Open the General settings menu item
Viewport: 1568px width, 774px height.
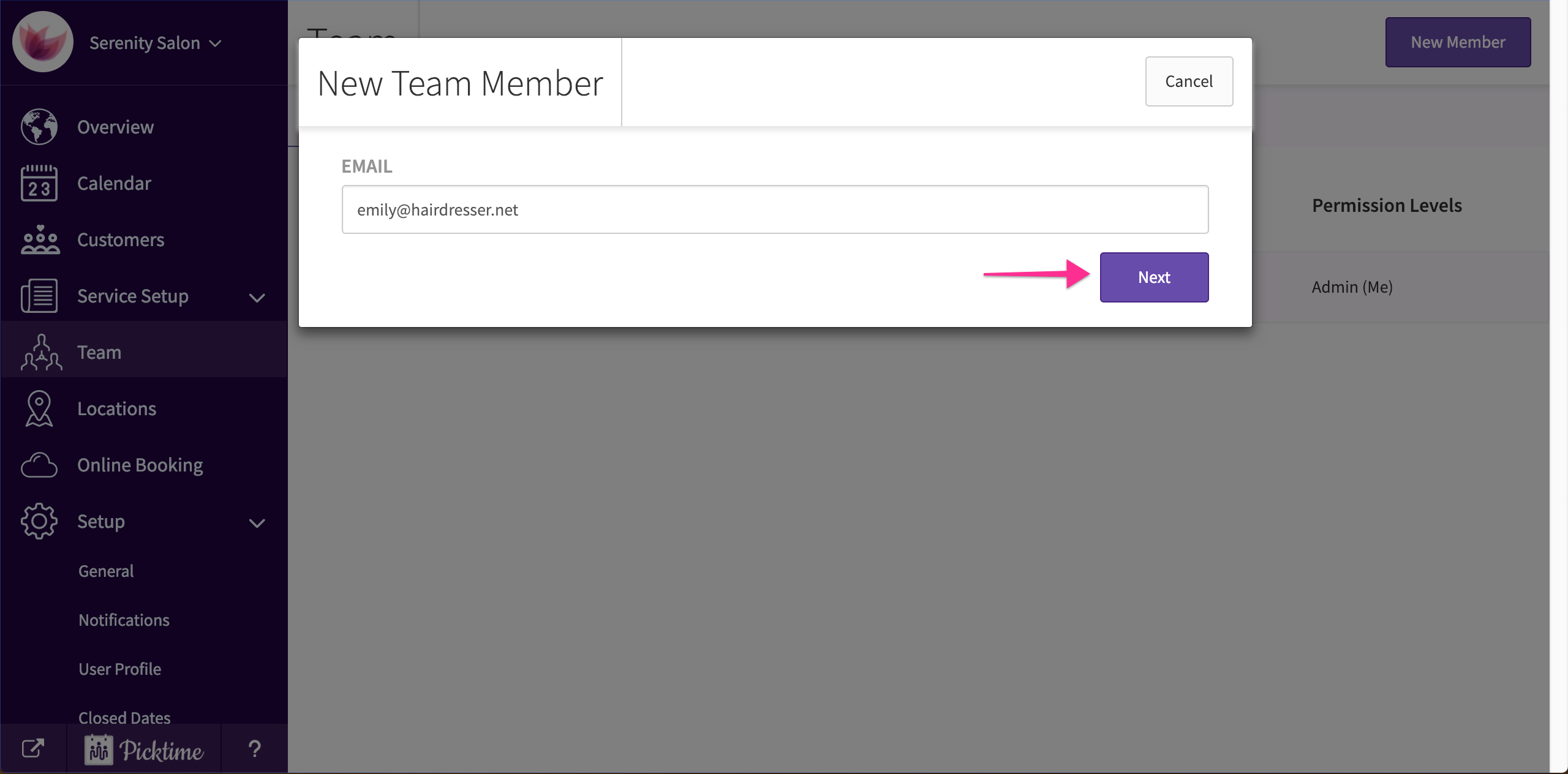click(x=106, y=571)
